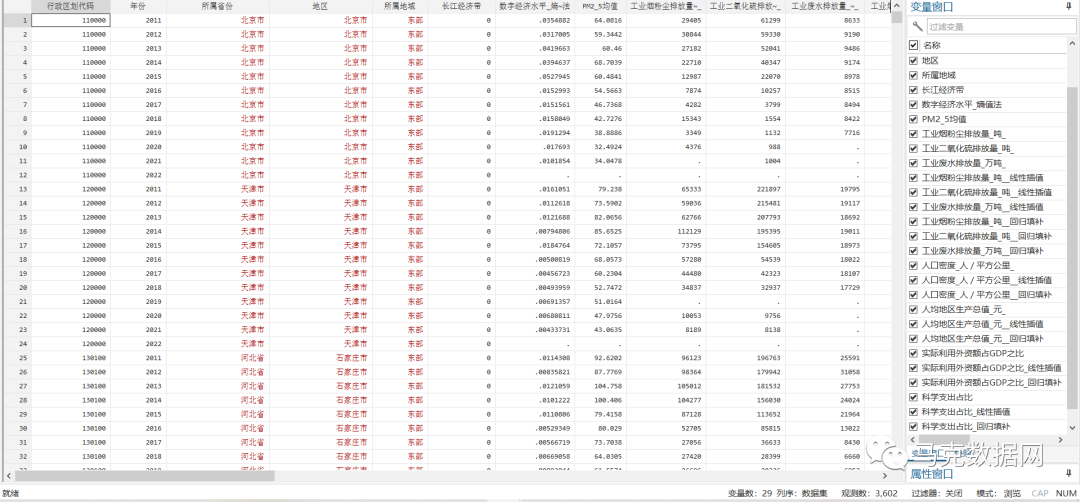
Task: Uncheck the 地区 variable checkbox
Action: click(x=914, y=60)
